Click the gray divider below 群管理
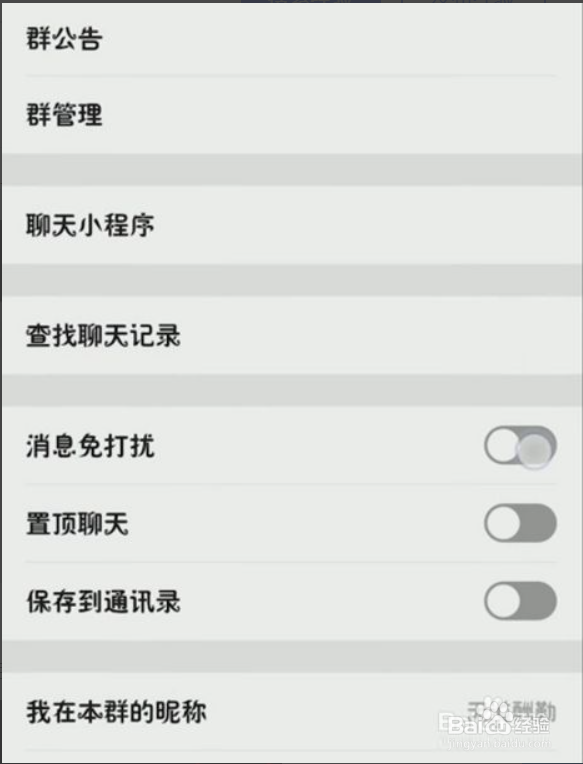 tap(291, 170)
